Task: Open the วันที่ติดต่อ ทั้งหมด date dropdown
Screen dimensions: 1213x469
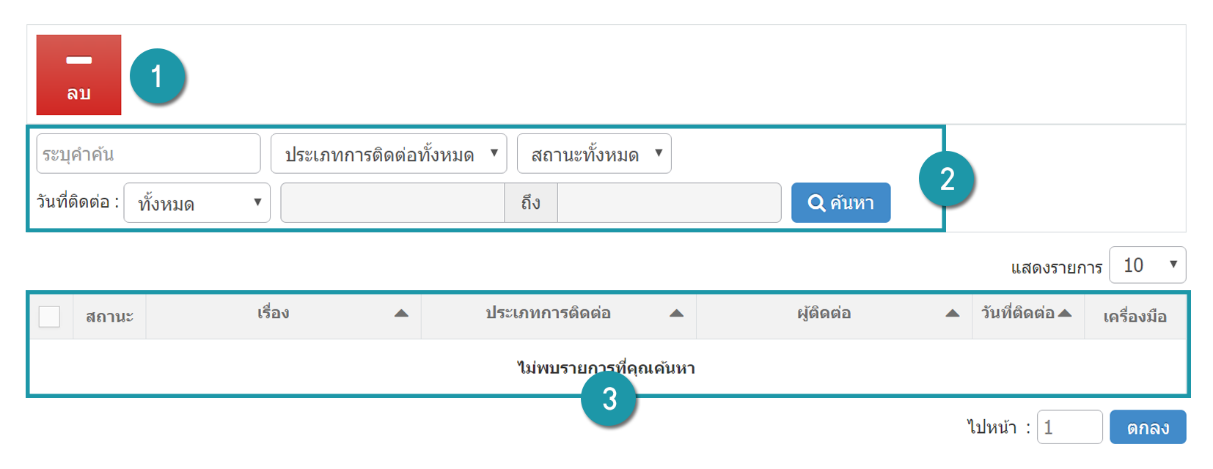Action: point(198,203)
